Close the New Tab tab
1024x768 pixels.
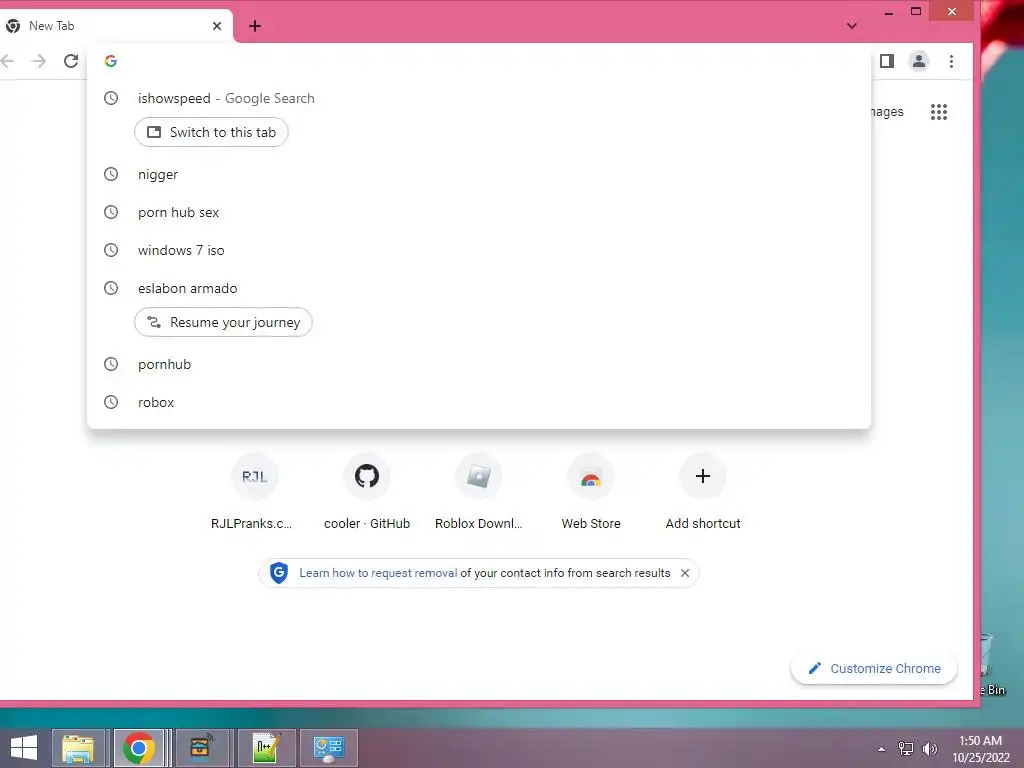(217, 26)
